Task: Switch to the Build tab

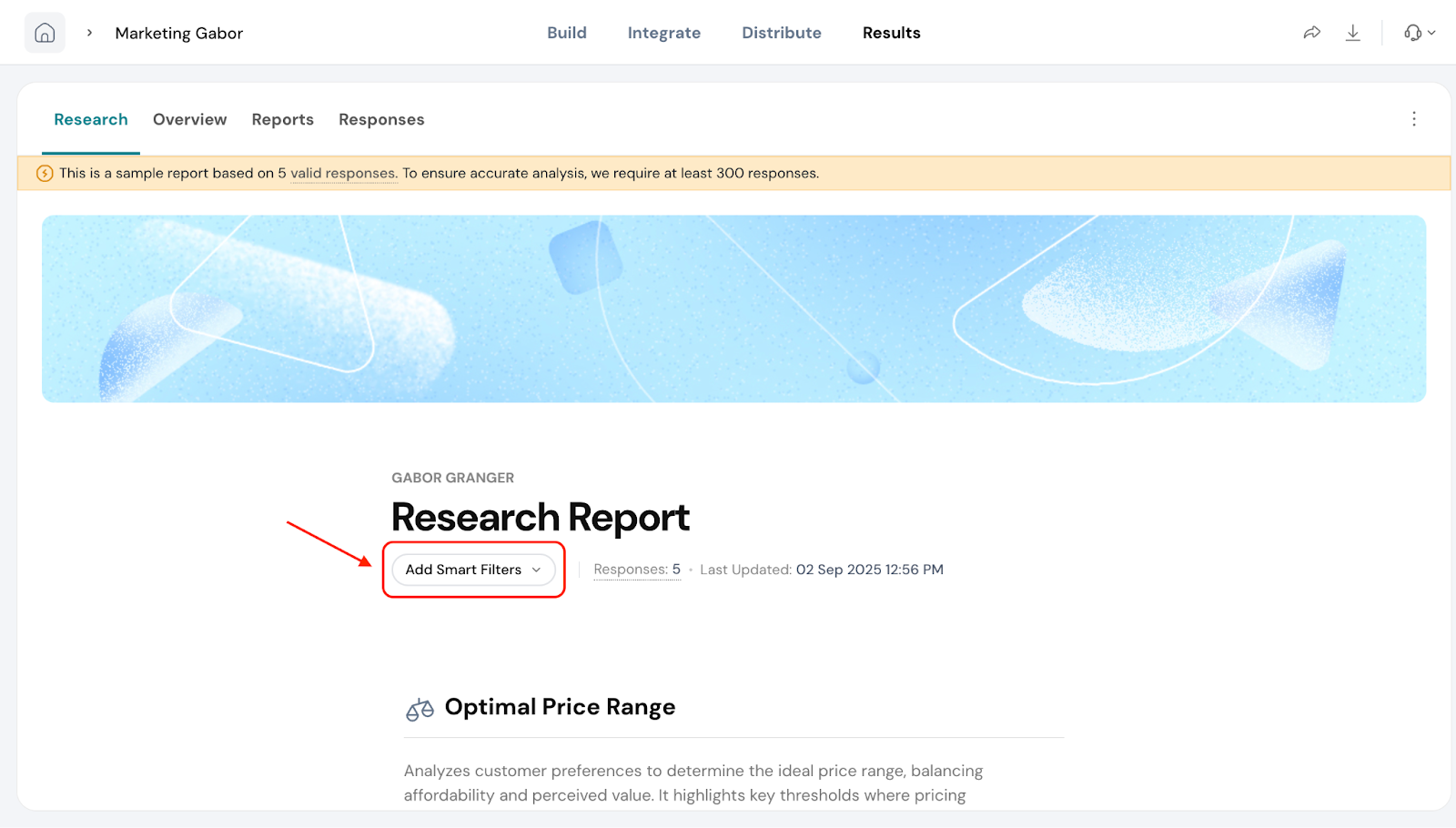Action: pos(566,33)
